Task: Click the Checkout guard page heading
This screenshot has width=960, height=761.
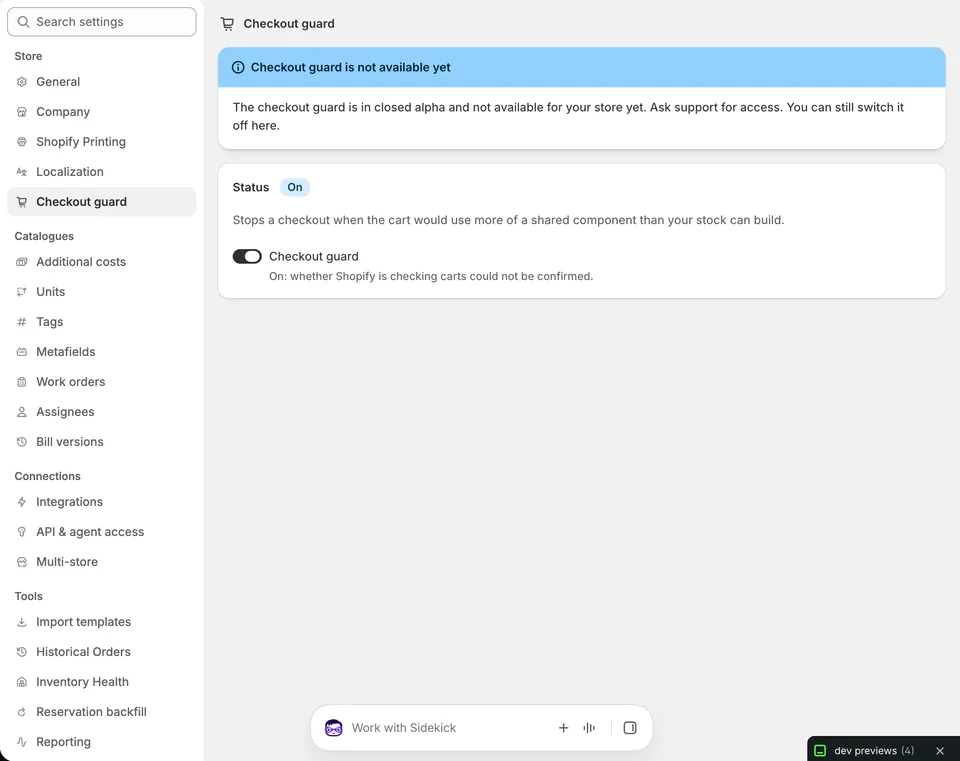Action: (289, 24)
